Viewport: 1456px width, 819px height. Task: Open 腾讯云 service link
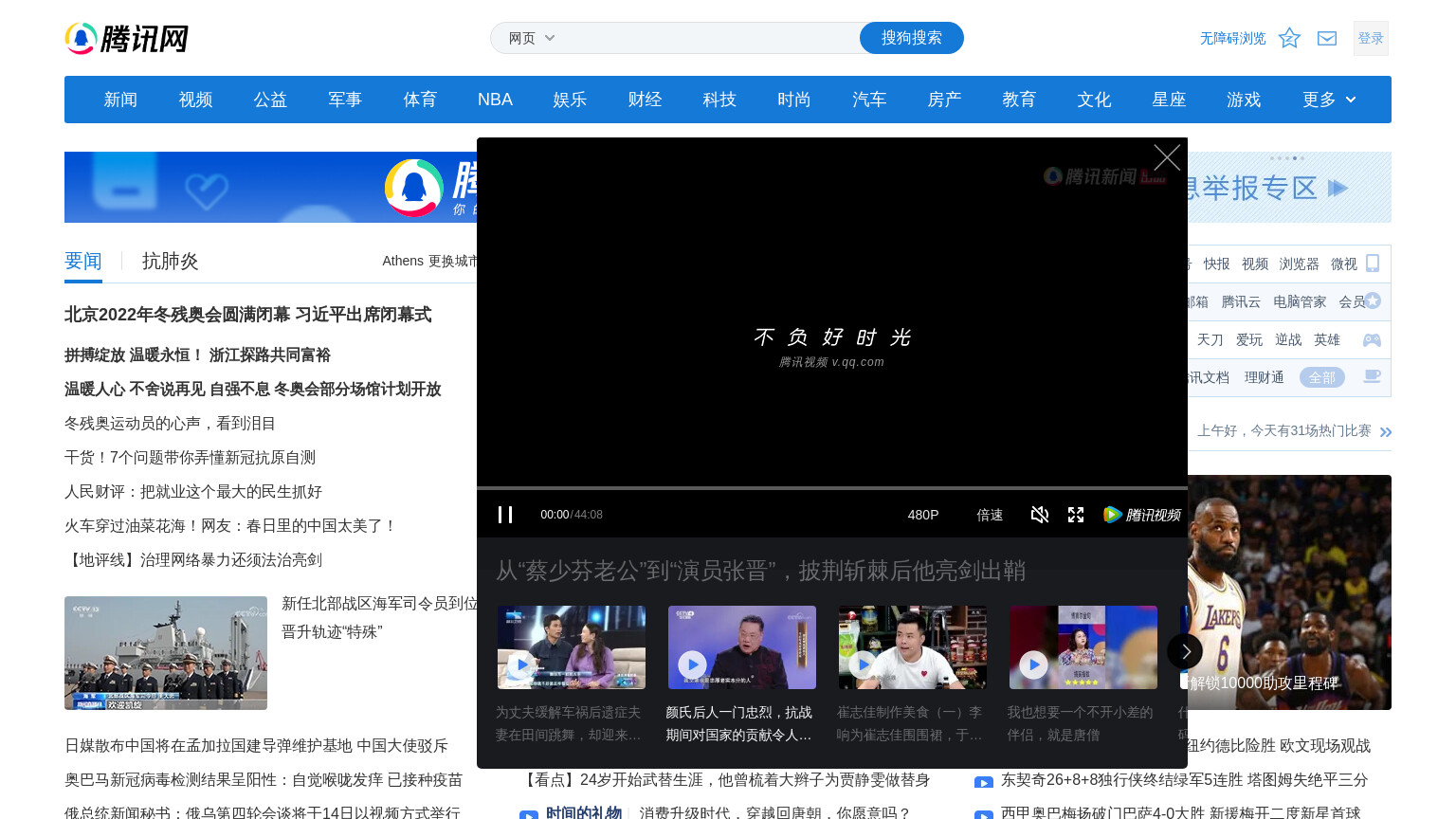tap(1241, 301)
